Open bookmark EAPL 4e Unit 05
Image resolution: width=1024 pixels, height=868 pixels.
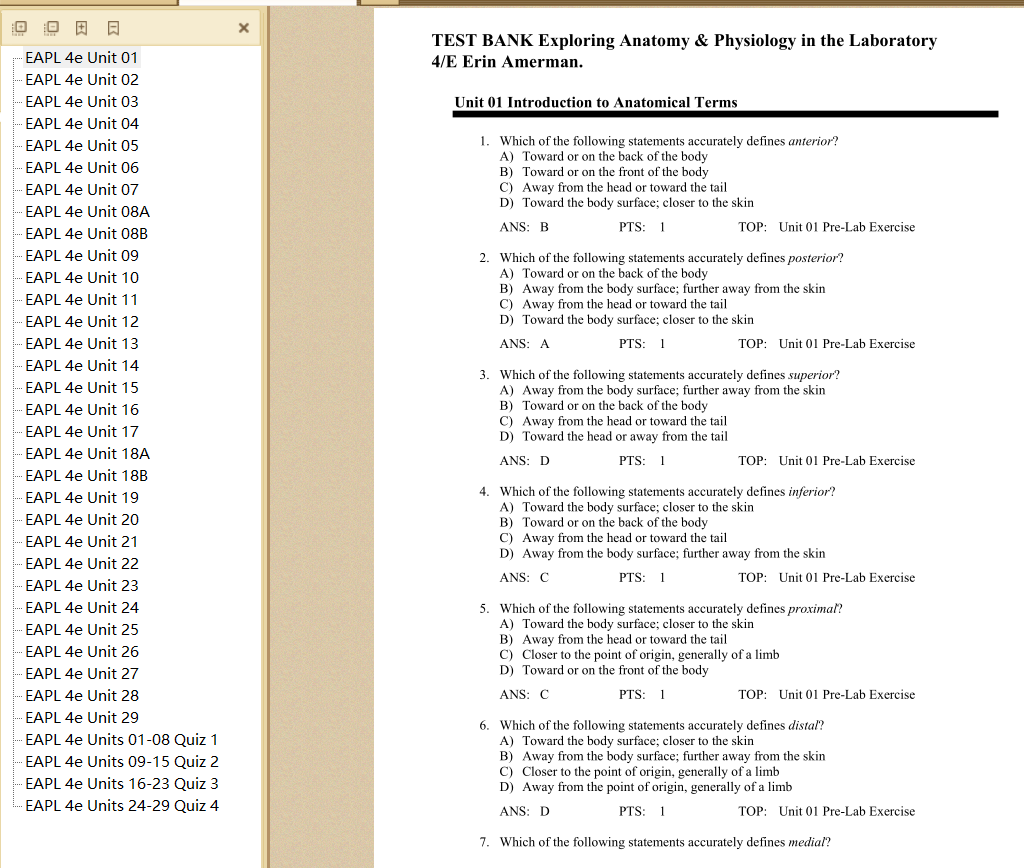click(82, 146)
